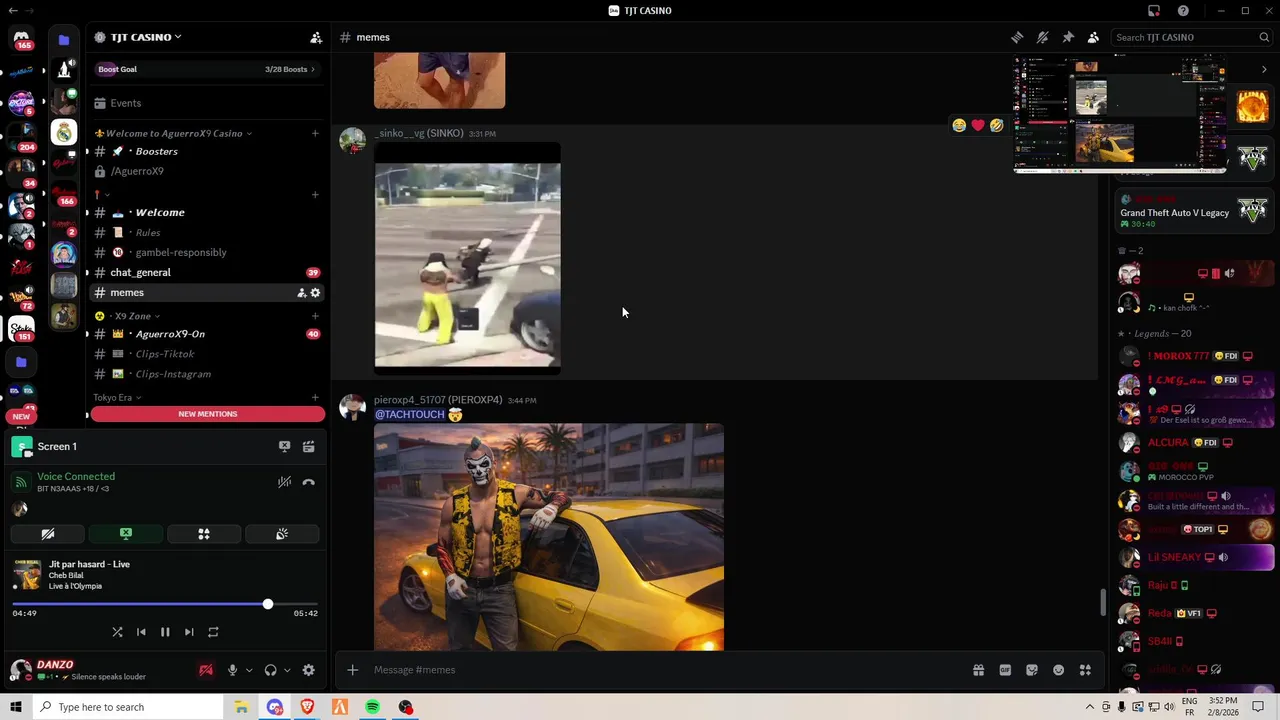
Task: Toggle the red camera-off button near DANZO
Action: [x=206, y=671]
